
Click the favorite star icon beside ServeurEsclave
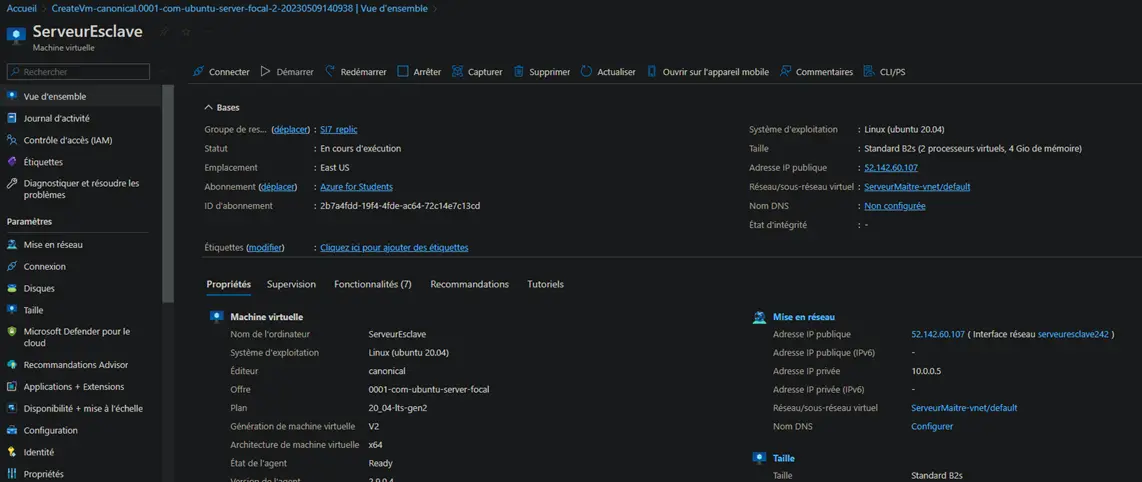186,32
